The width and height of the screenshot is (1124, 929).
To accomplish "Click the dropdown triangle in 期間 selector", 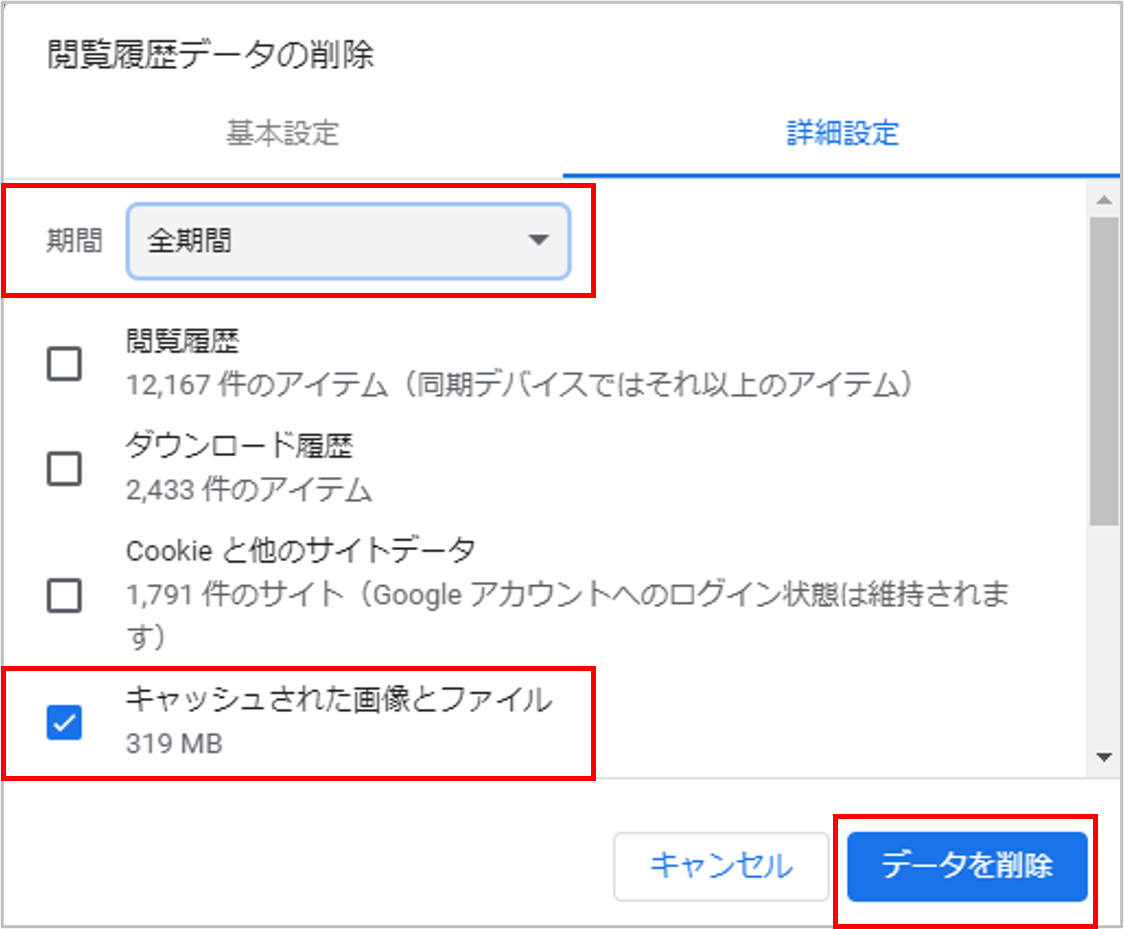I will click(538, 239).
